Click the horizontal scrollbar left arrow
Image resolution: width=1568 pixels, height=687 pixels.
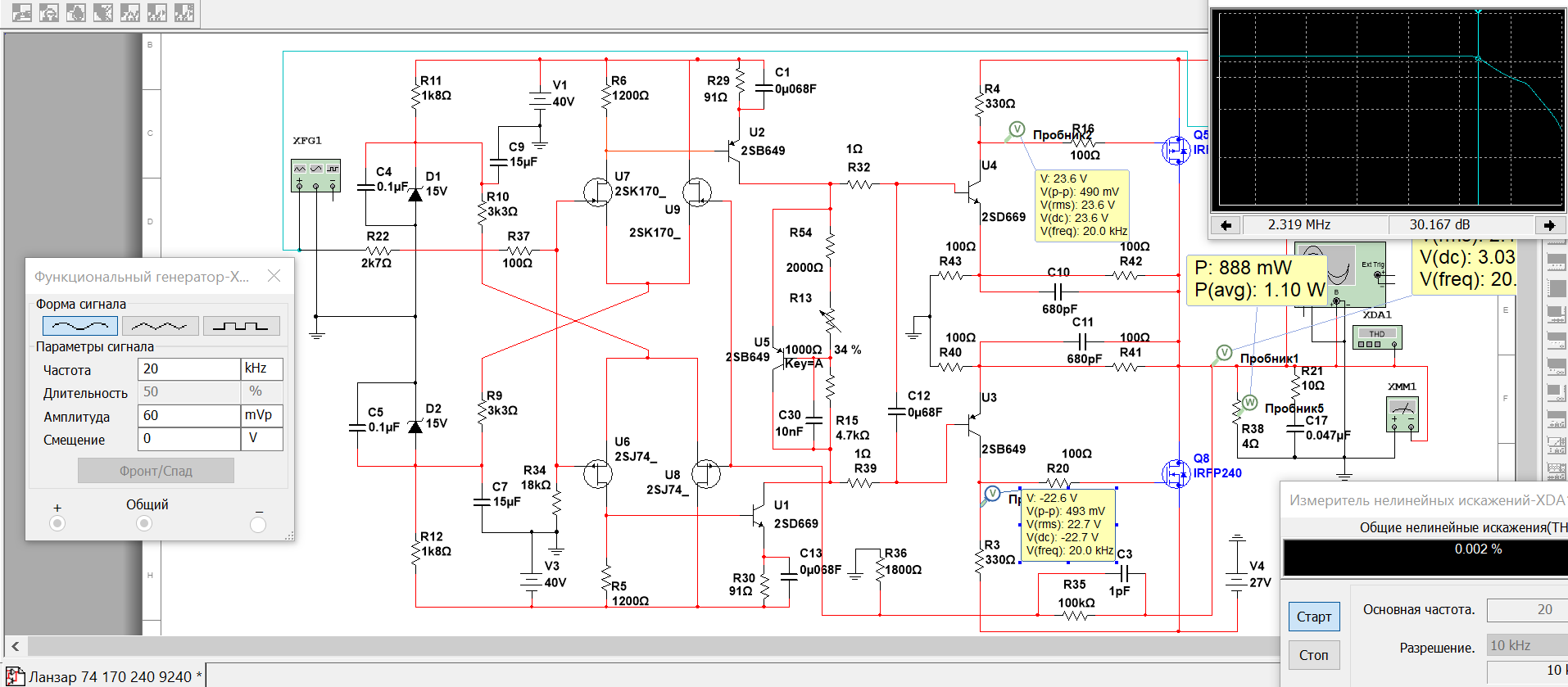point(15,646)
